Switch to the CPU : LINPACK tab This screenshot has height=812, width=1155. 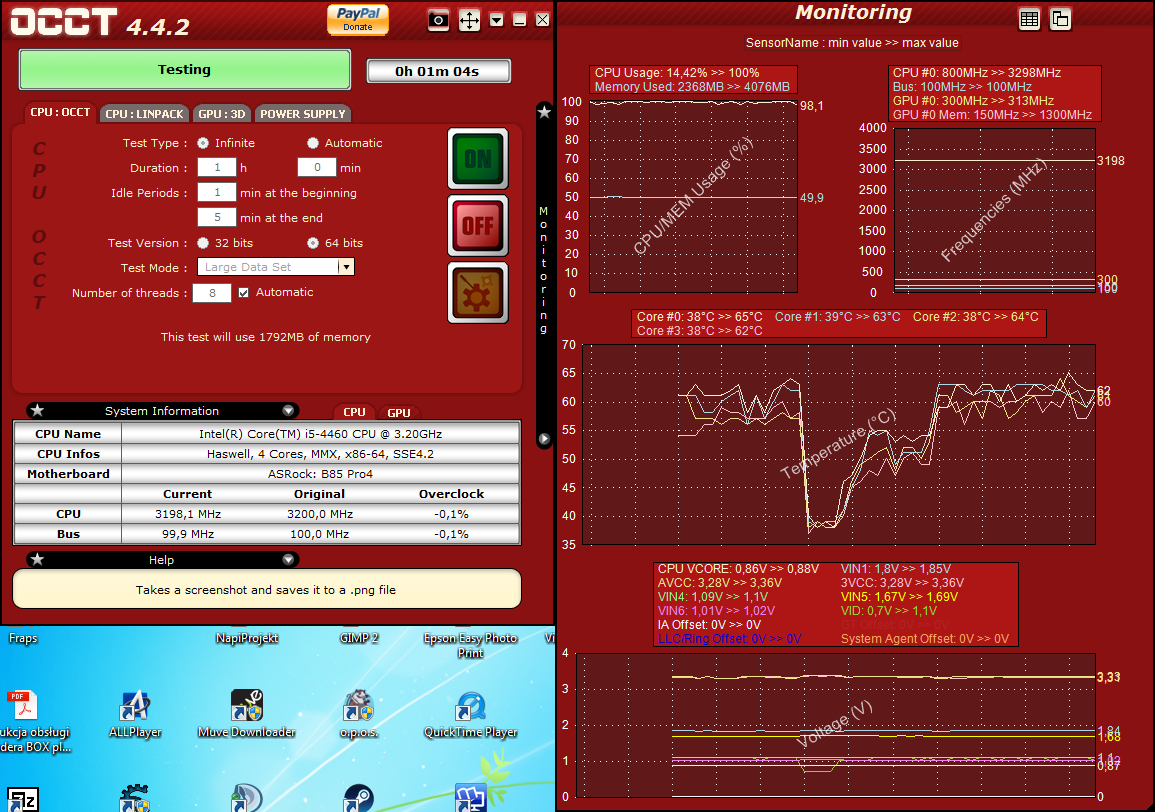point(144,113)
